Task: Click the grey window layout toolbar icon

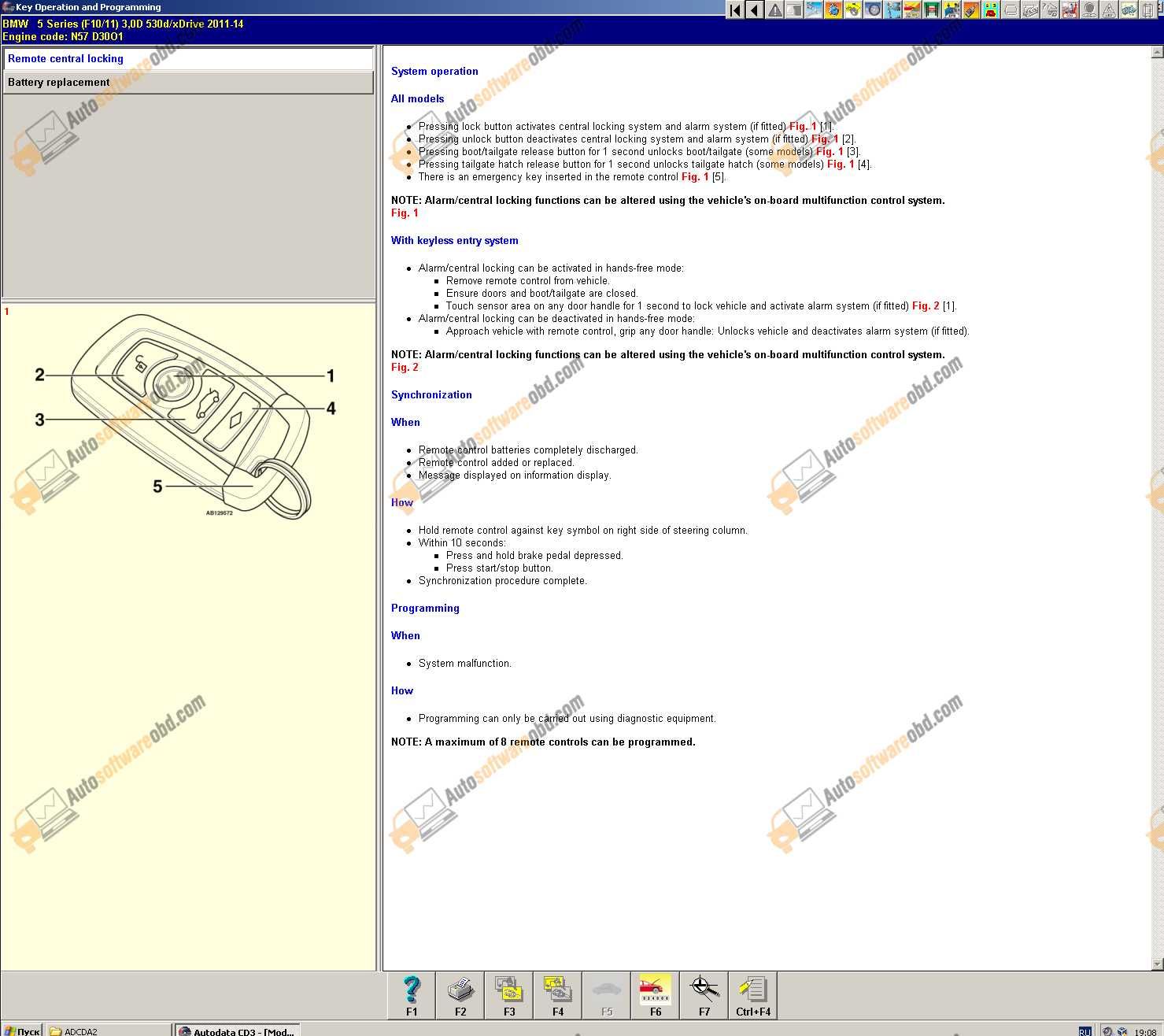Action: click(x=794, y=9)
